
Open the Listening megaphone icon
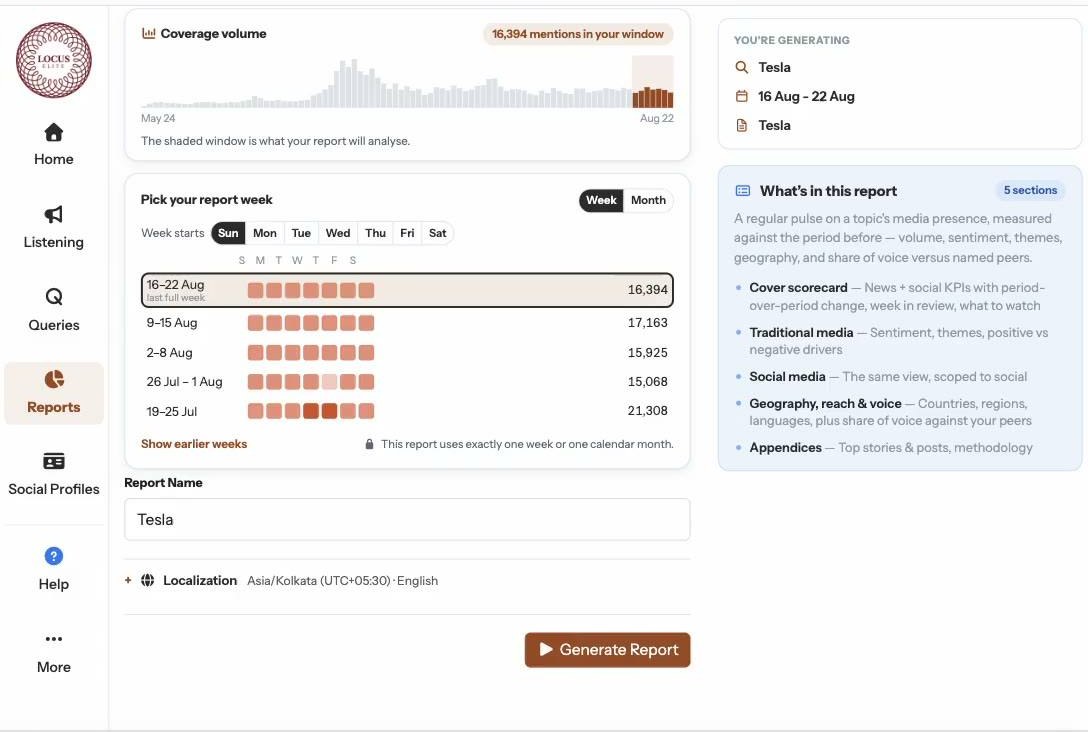pyautogui.click(x=53, y=214)
